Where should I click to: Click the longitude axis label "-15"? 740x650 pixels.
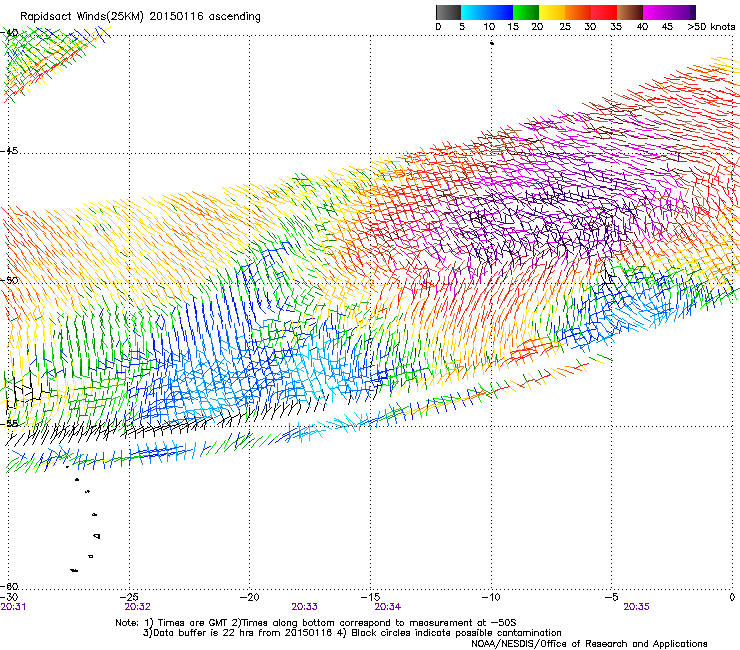pyautogui.click(x=370, y=597)
